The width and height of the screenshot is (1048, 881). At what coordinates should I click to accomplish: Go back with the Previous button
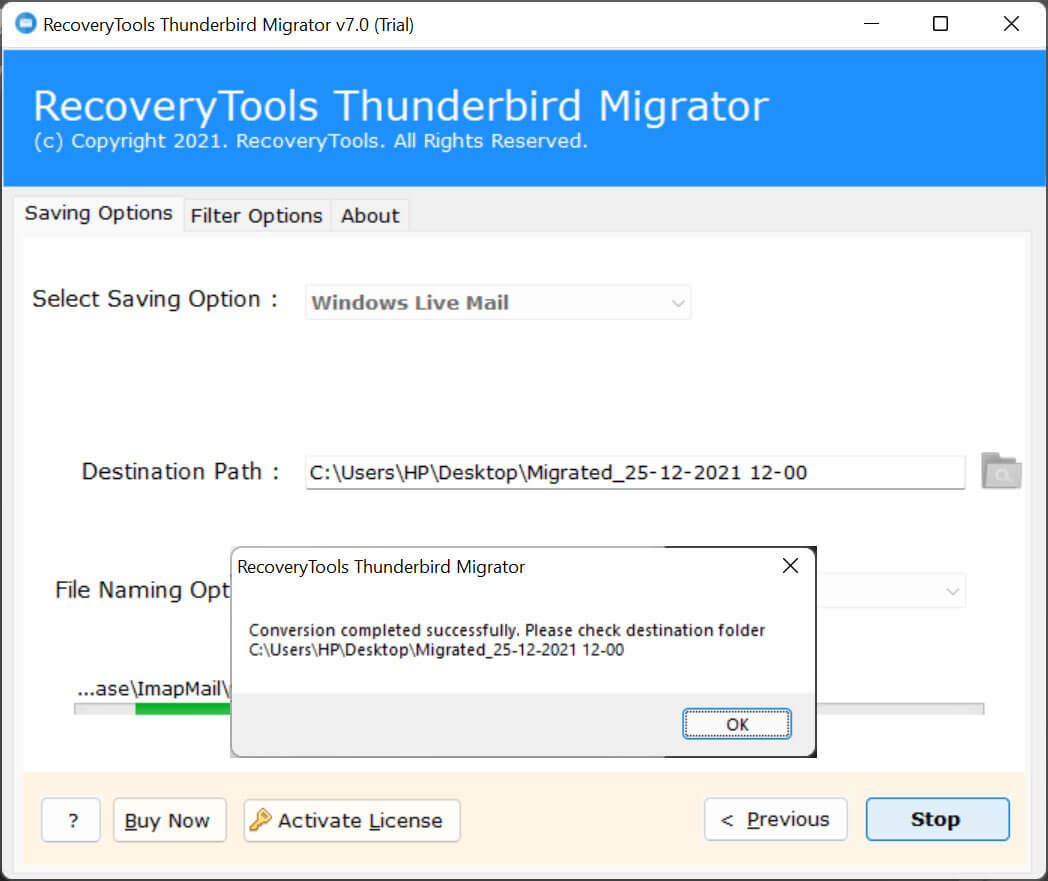[775, 819]
